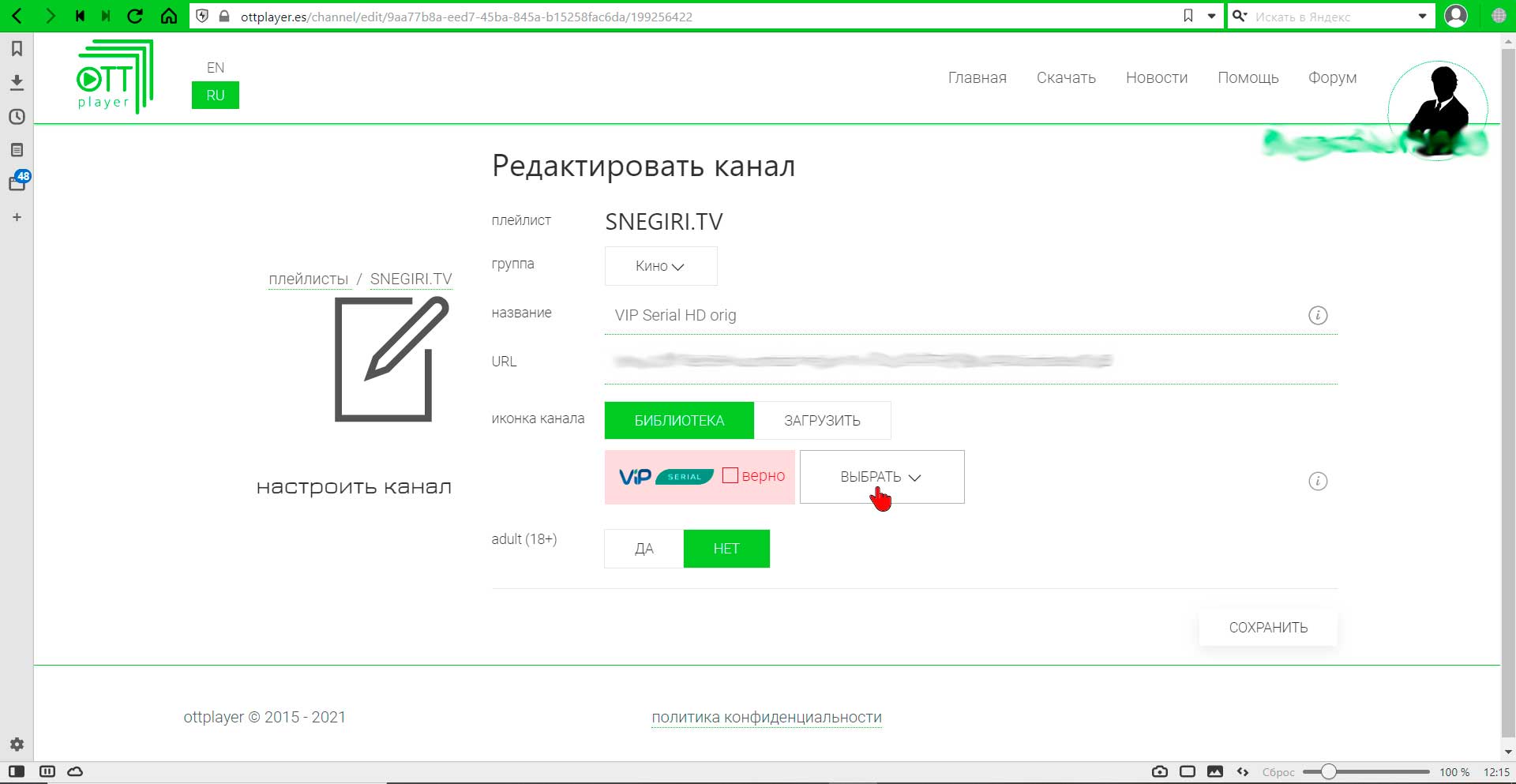Viewport: 1516px width, 784px height.
Task: Click in the blurred URL input field
Action: click(x=971, y=362)
